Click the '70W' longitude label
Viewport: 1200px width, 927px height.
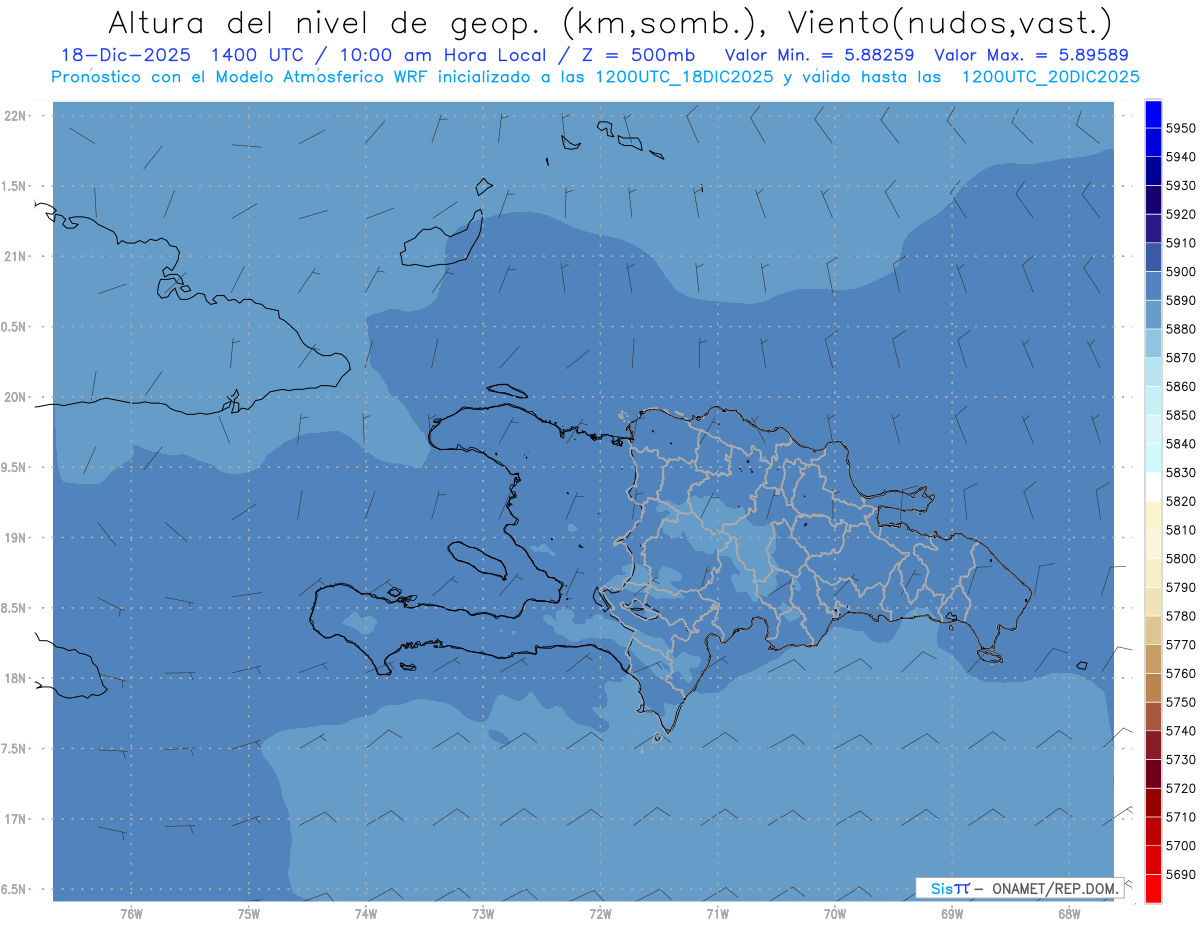point(835,913)
